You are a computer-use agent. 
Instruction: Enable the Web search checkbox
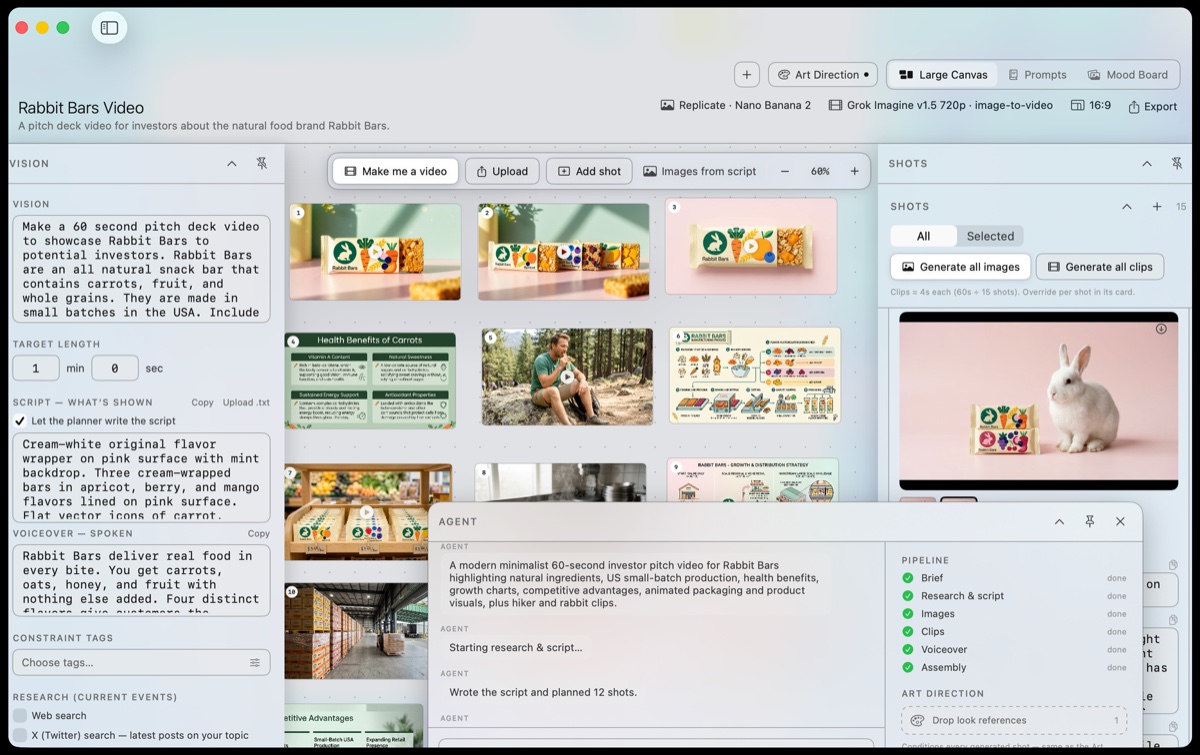tap(20, 715)
